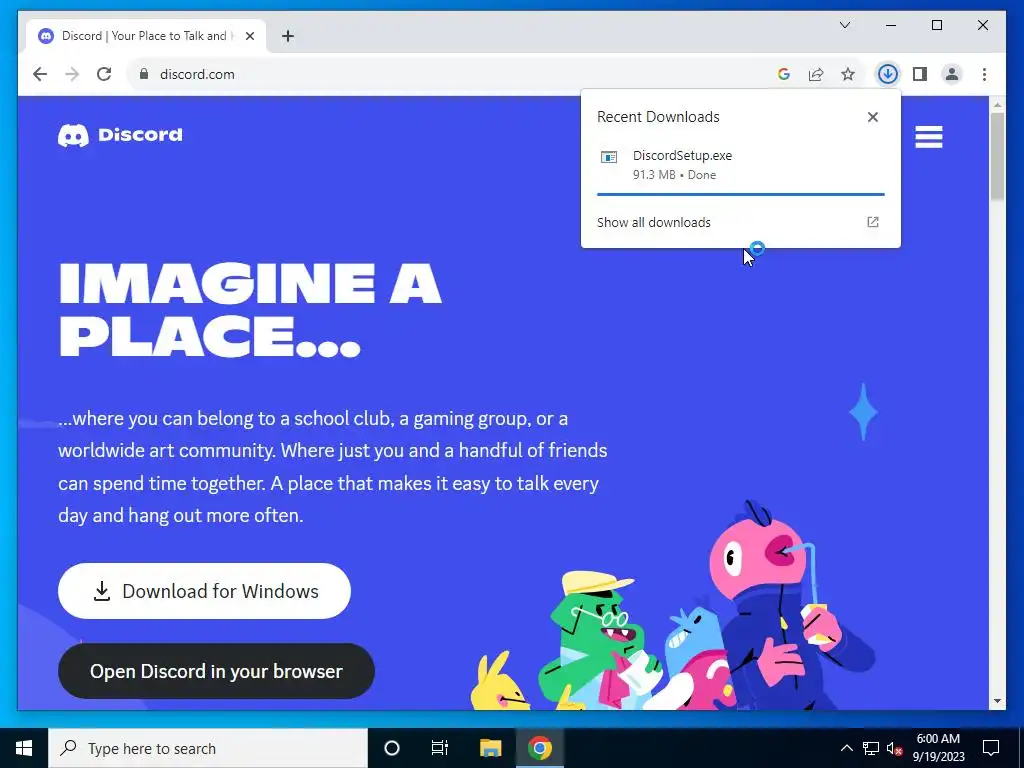Viewport: 1024px width, 768px height.
Task: Click Download for Windows button
Action: (204, 591)
